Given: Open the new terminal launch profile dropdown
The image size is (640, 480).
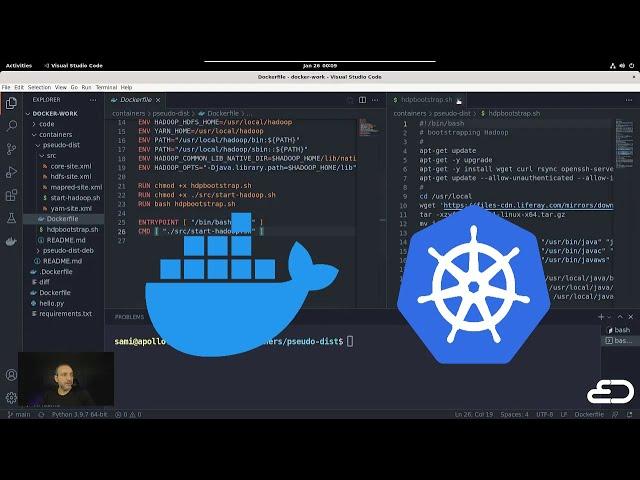Looking at the screenshot, I should point(609,317).
